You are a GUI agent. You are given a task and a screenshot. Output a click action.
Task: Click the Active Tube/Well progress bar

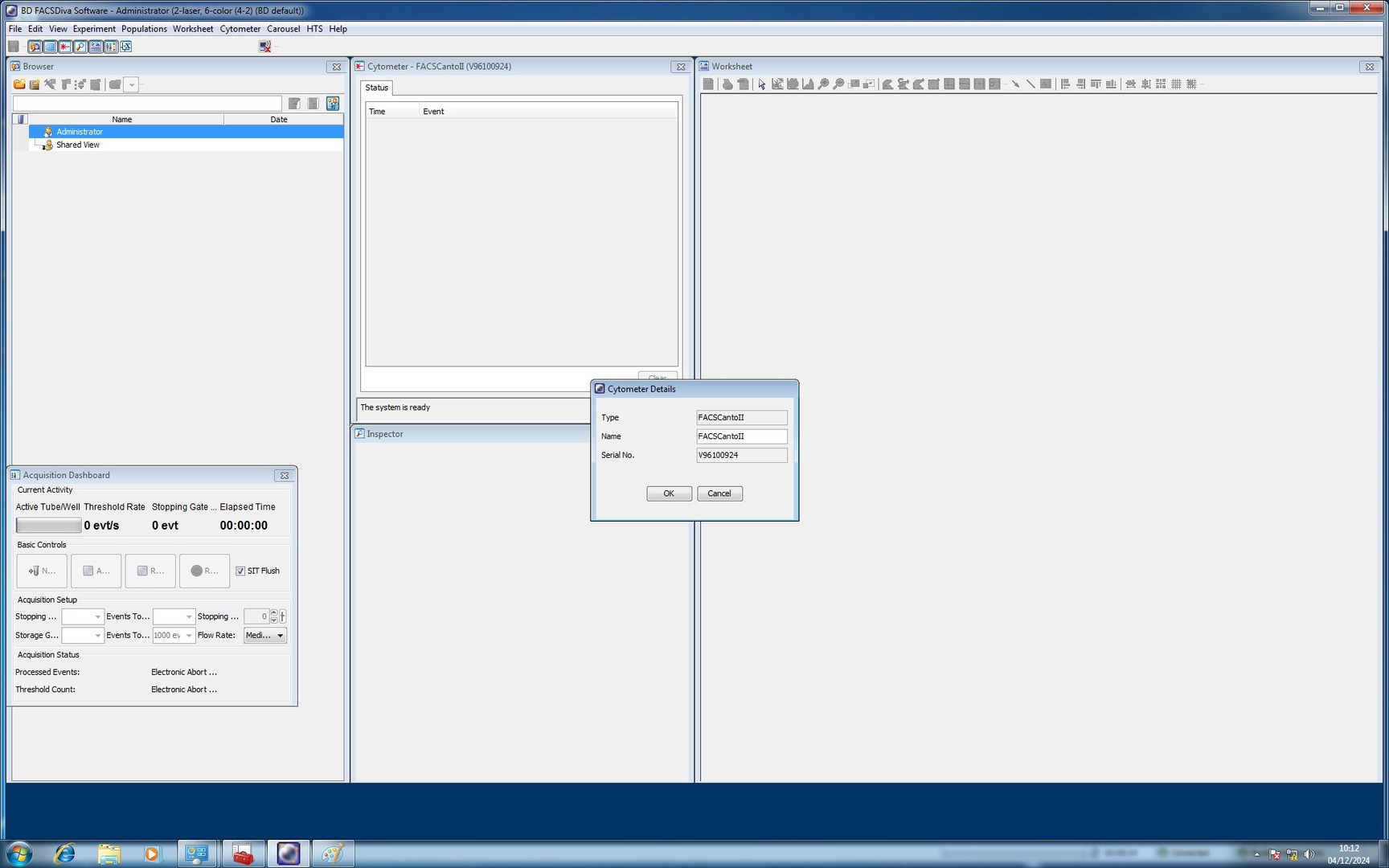[48, 526]
